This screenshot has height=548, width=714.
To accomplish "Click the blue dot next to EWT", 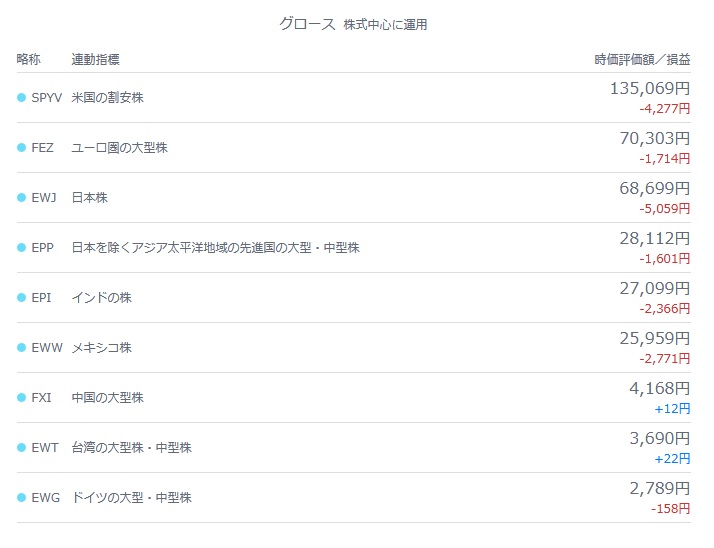I will tap(21, 447).
